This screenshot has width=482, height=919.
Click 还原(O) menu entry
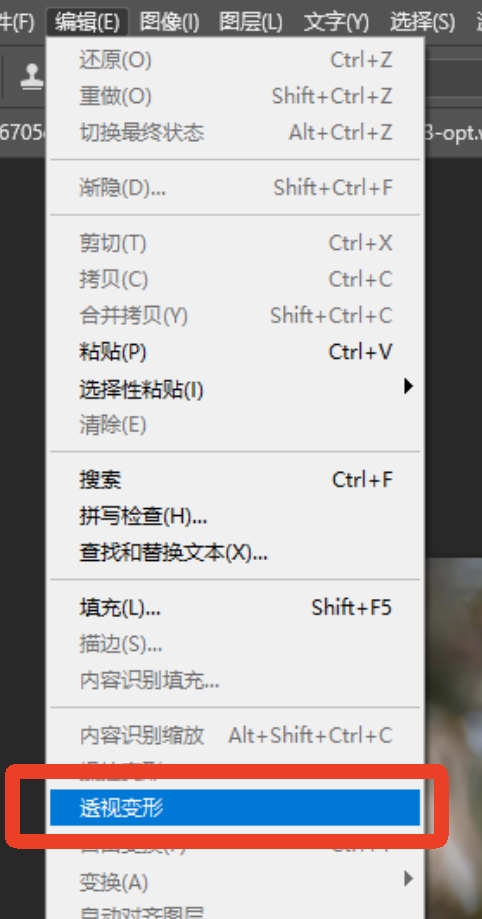[x=235, y=60]
